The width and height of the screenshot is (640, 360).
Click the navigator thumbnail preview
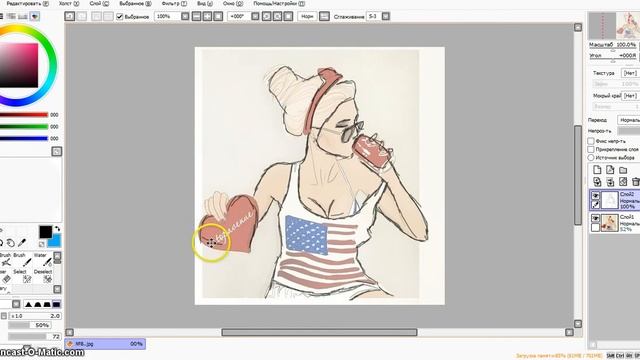pos(614,26)
